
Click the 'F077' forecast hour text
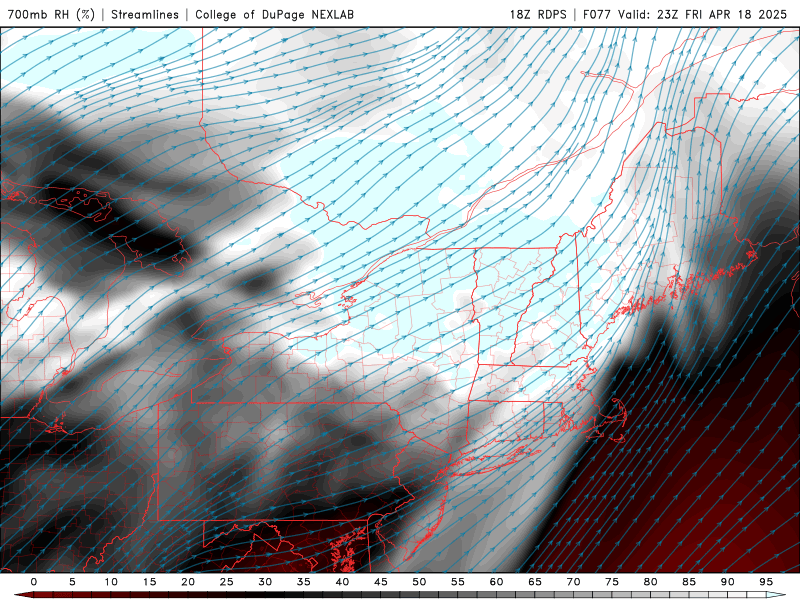[597, 14]
